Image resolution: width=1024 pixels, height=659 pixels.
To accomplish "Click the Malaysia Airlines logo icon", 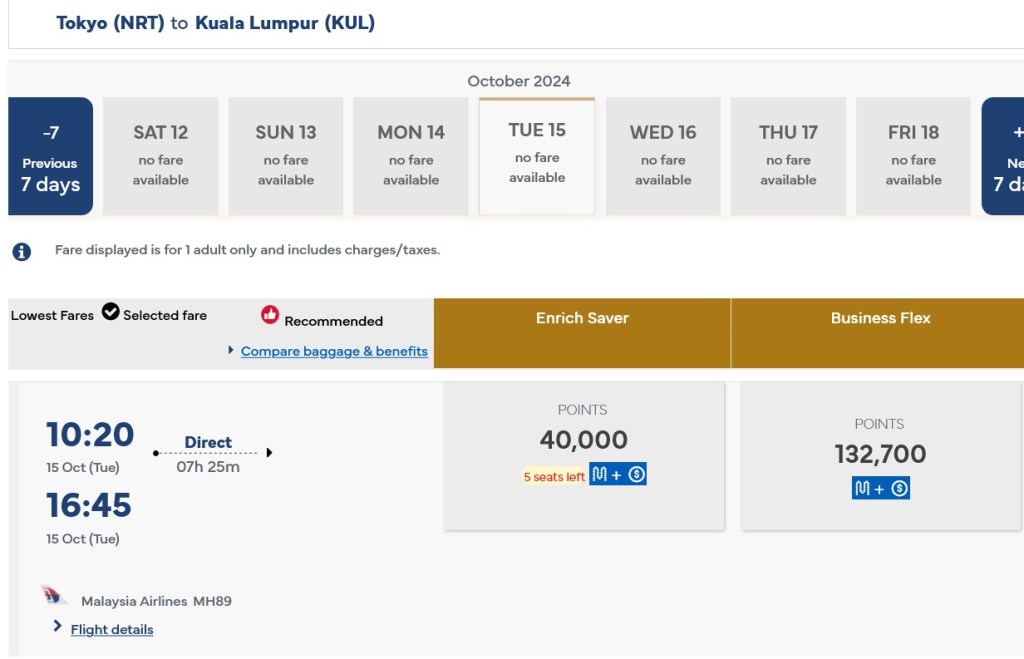I will click(x=55, y=597).
